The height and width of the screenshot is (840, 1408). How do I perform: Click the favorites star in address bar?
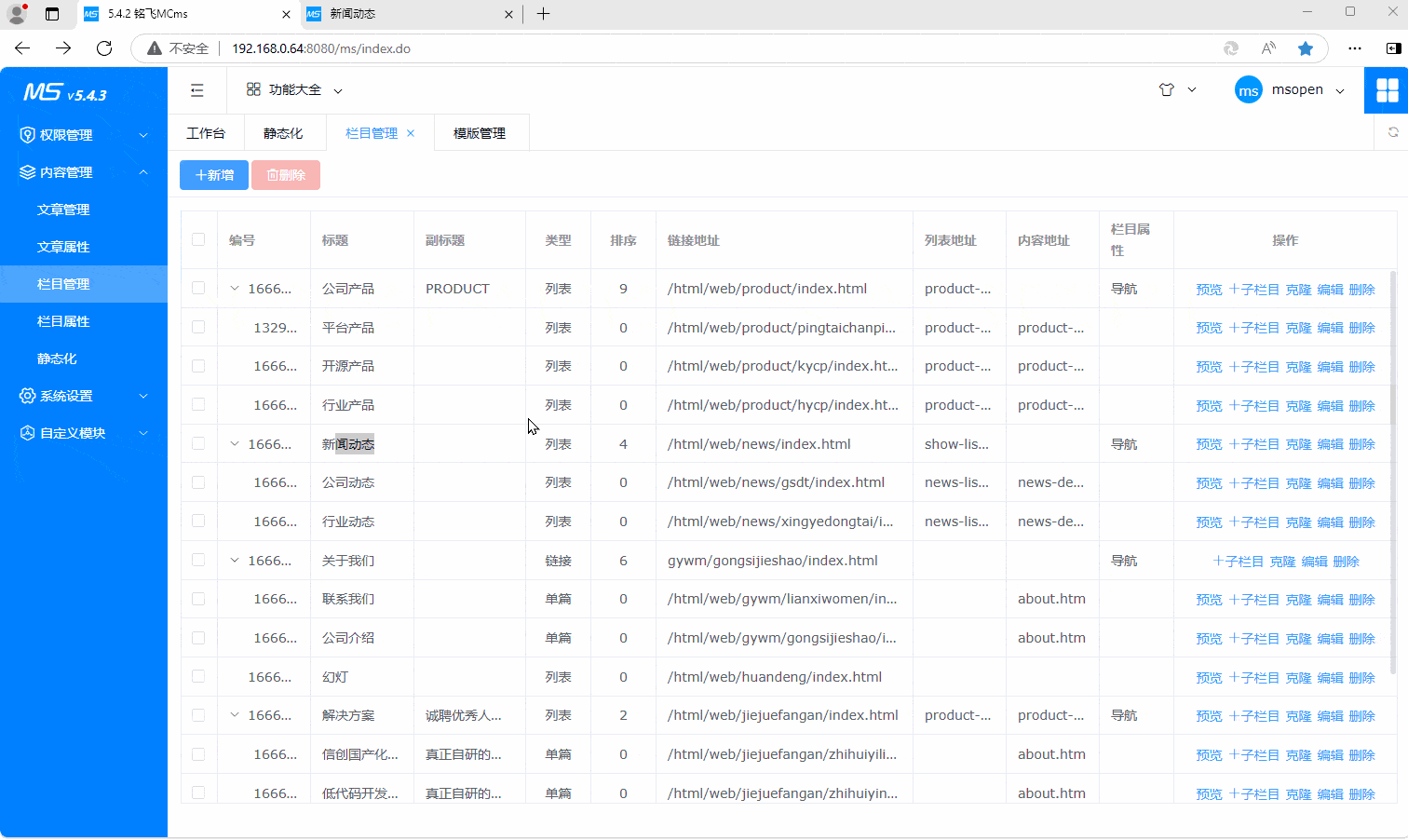[1306, 48]
